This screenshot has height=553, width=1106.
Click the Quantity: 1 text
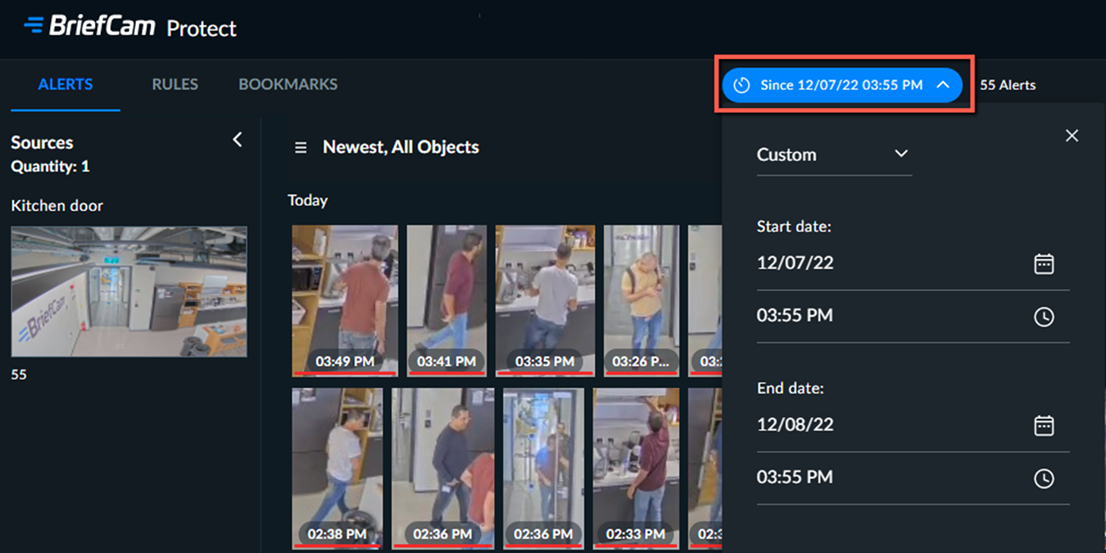click(x=50, y=167)
